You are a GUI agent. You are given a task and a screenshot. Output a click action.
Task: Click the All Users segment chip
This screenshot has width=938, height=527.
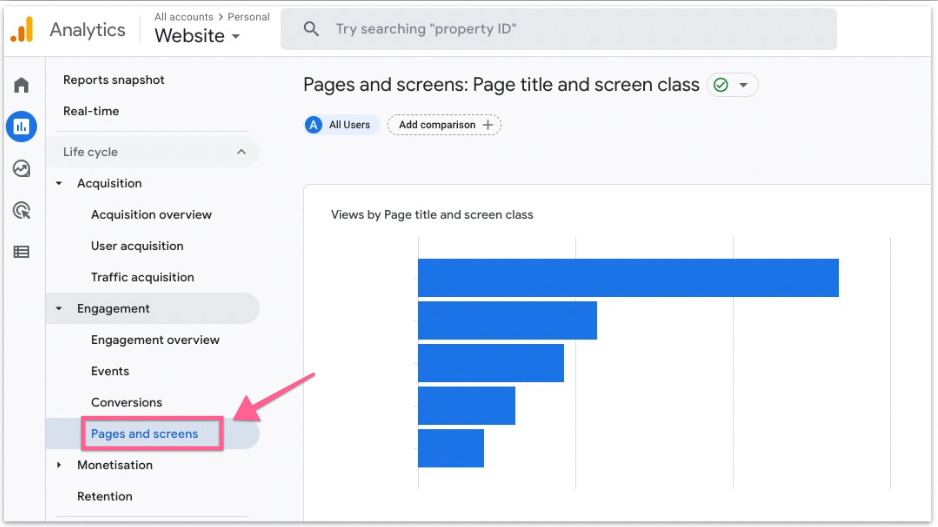tap(341, 125)
